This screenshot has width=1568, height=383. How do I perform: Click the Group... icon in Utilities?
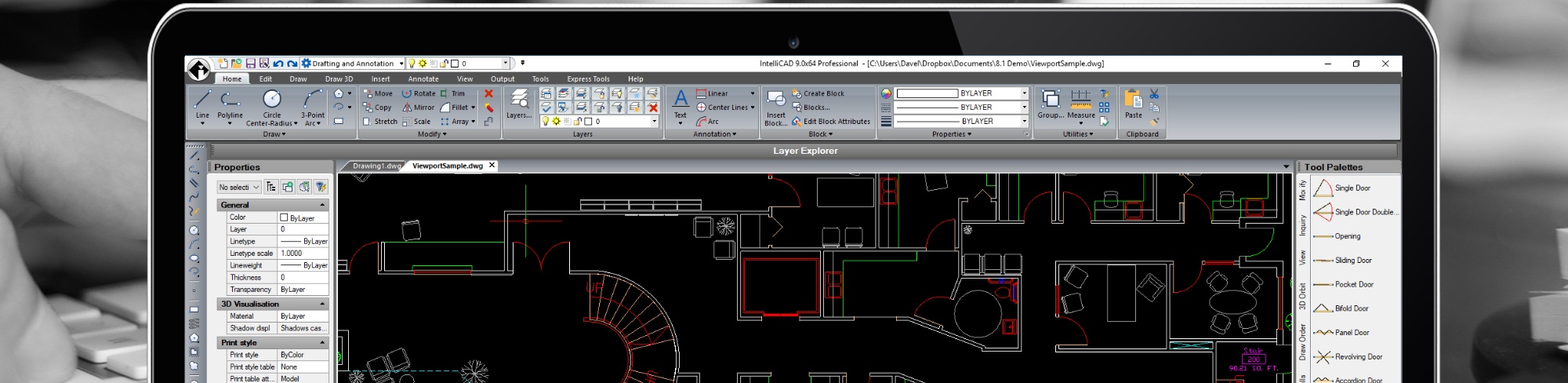point(1051,104)
